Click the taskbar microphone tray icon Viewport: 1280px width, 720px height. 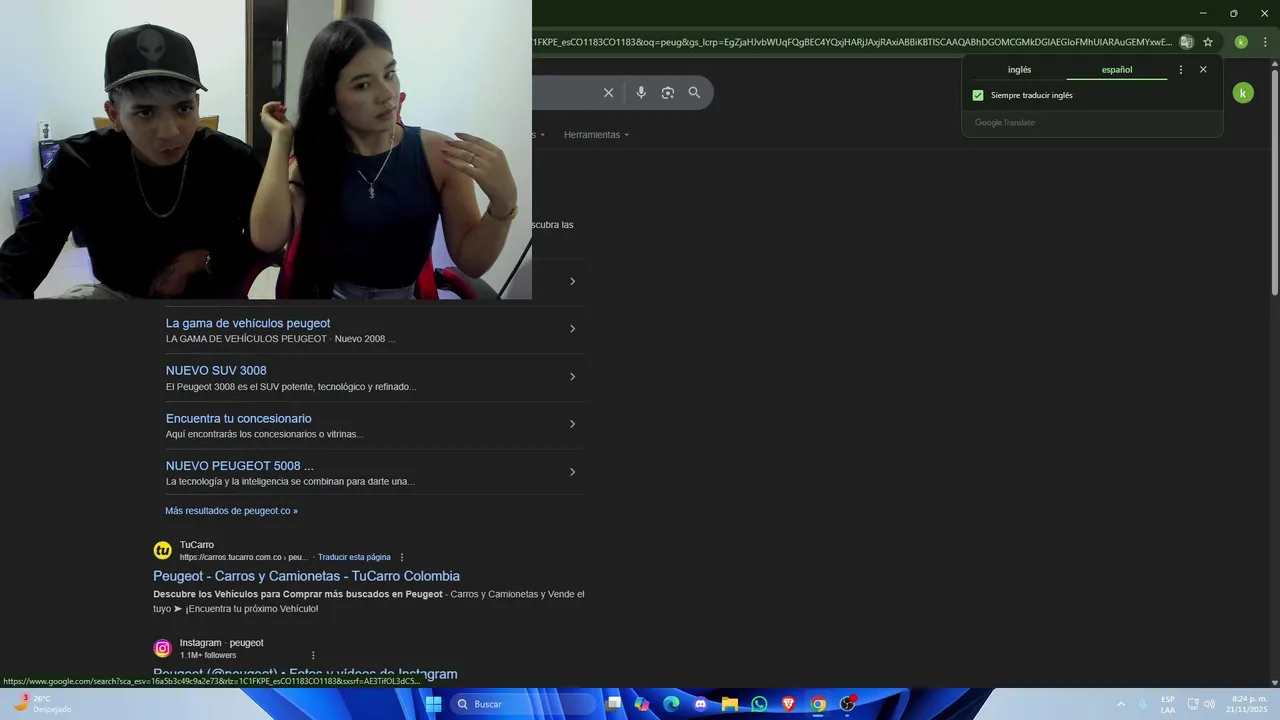[1142, 704]
